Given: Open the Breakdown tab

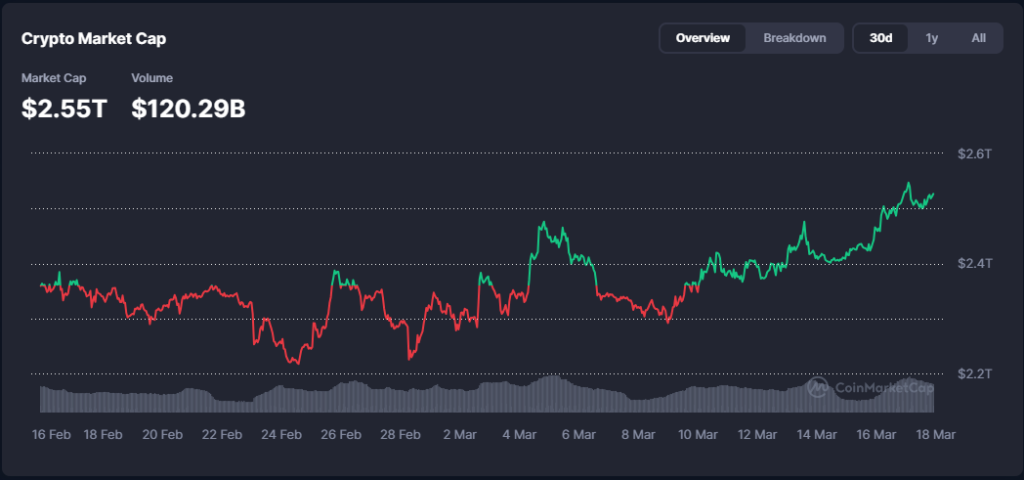Looking at the screenshot, I should (794, 38).
